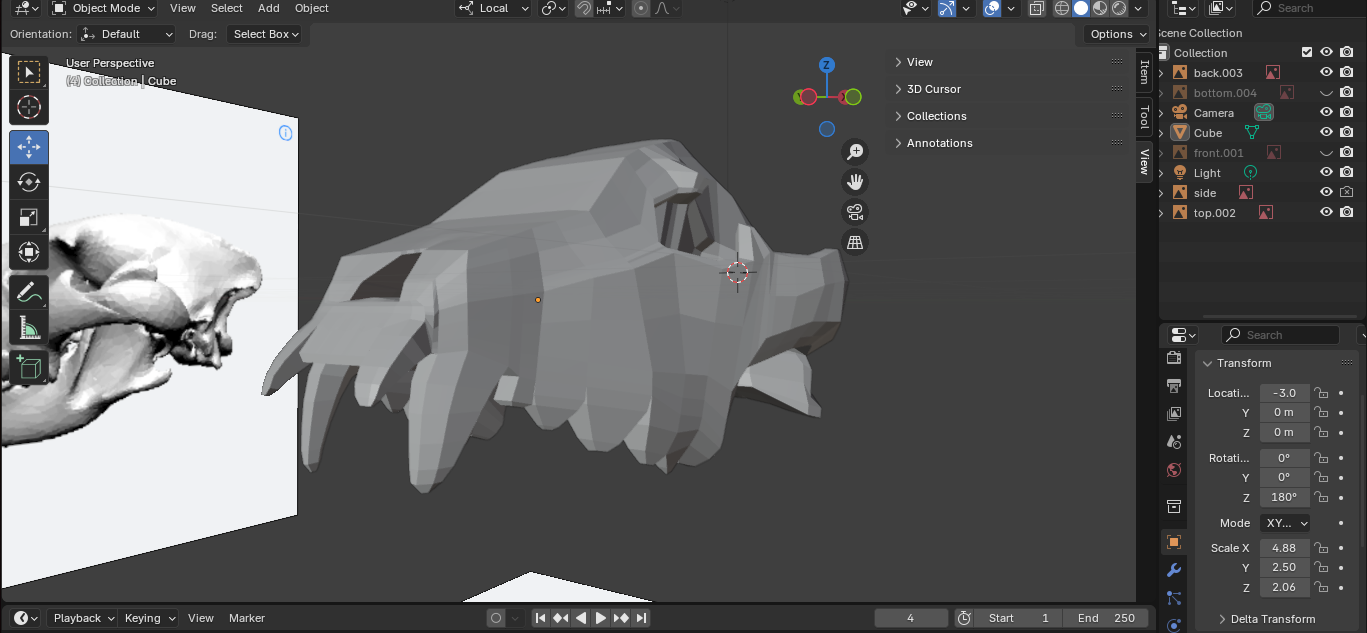
Task: Select the Measure tool
Action: coord(28,328)
